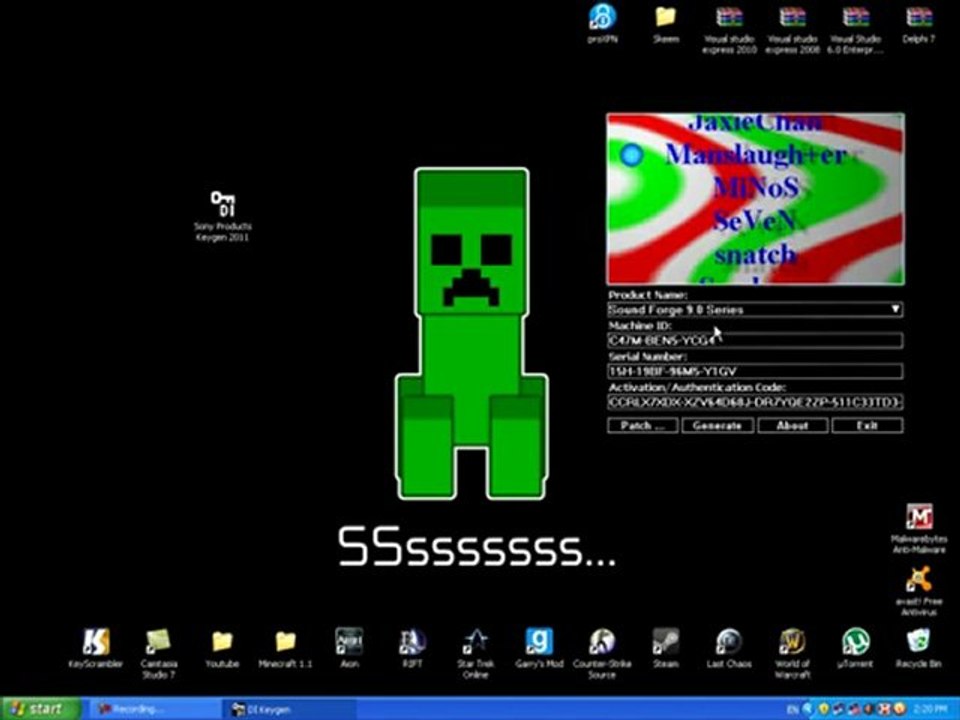This screenshot has width=960, height=720.
Task: Open the Windows Start menu
Action: (40, 709)
